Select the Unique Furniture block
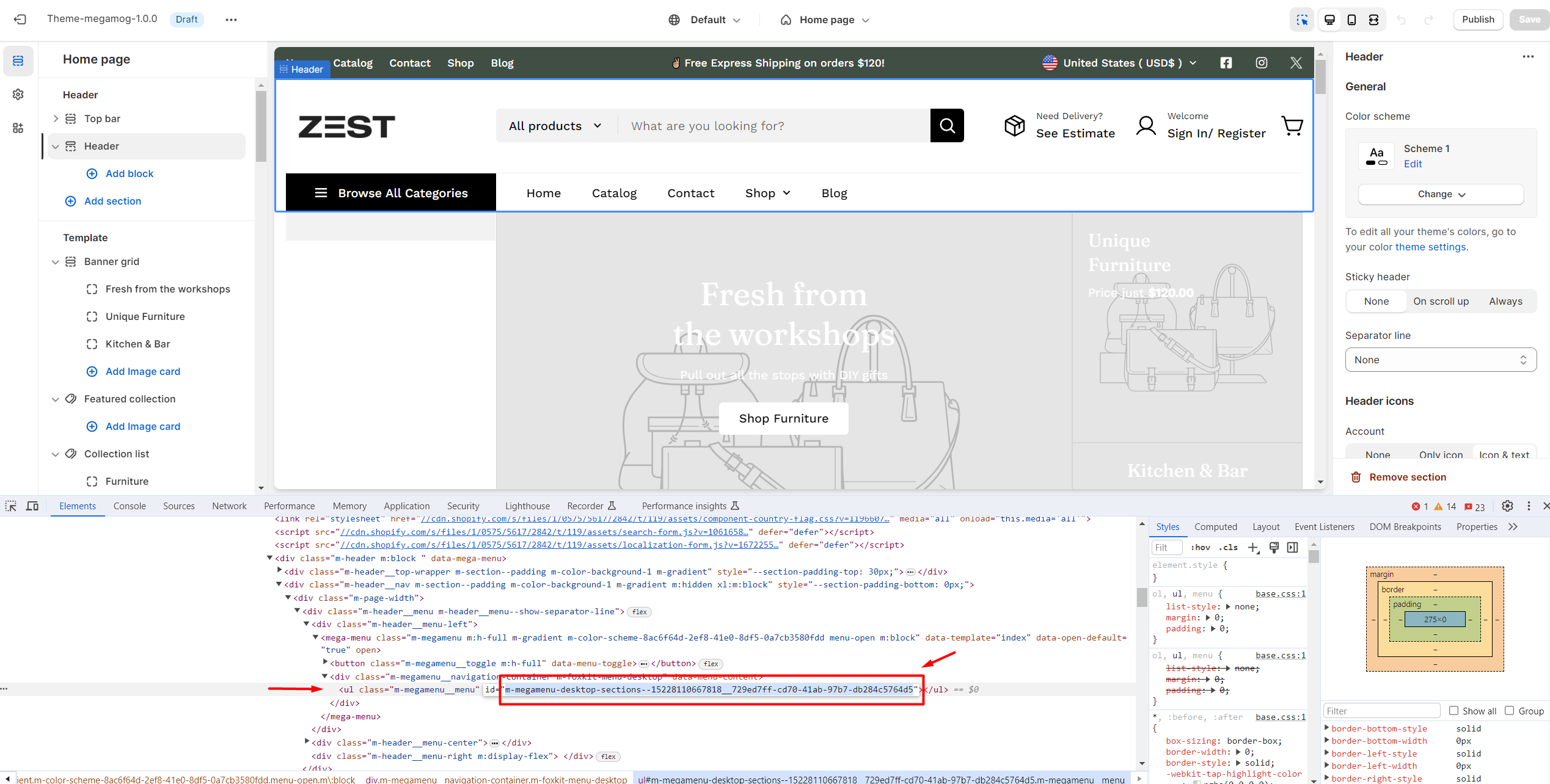This screenshot has height=784, width=1550. coord(145,316)
